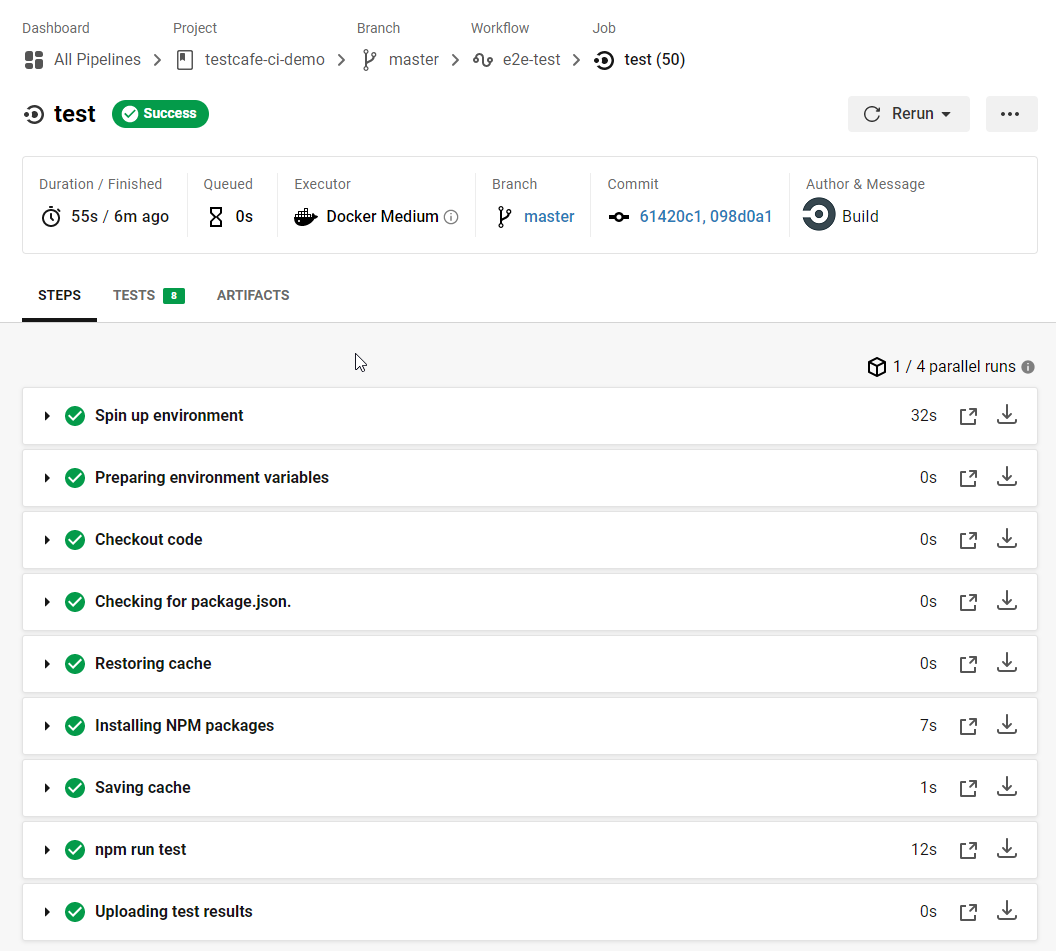
Task: Open Restoring cache output in new tab
Action: (x=968, y=664)
